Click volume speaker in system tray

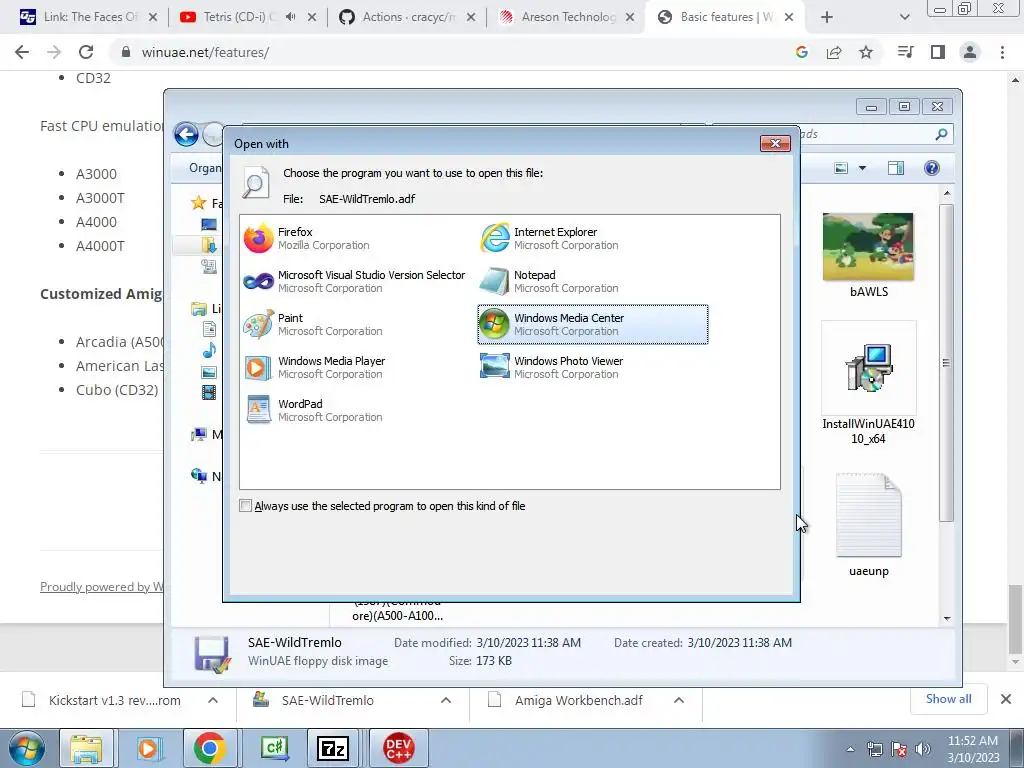click(x=923, y=749)
